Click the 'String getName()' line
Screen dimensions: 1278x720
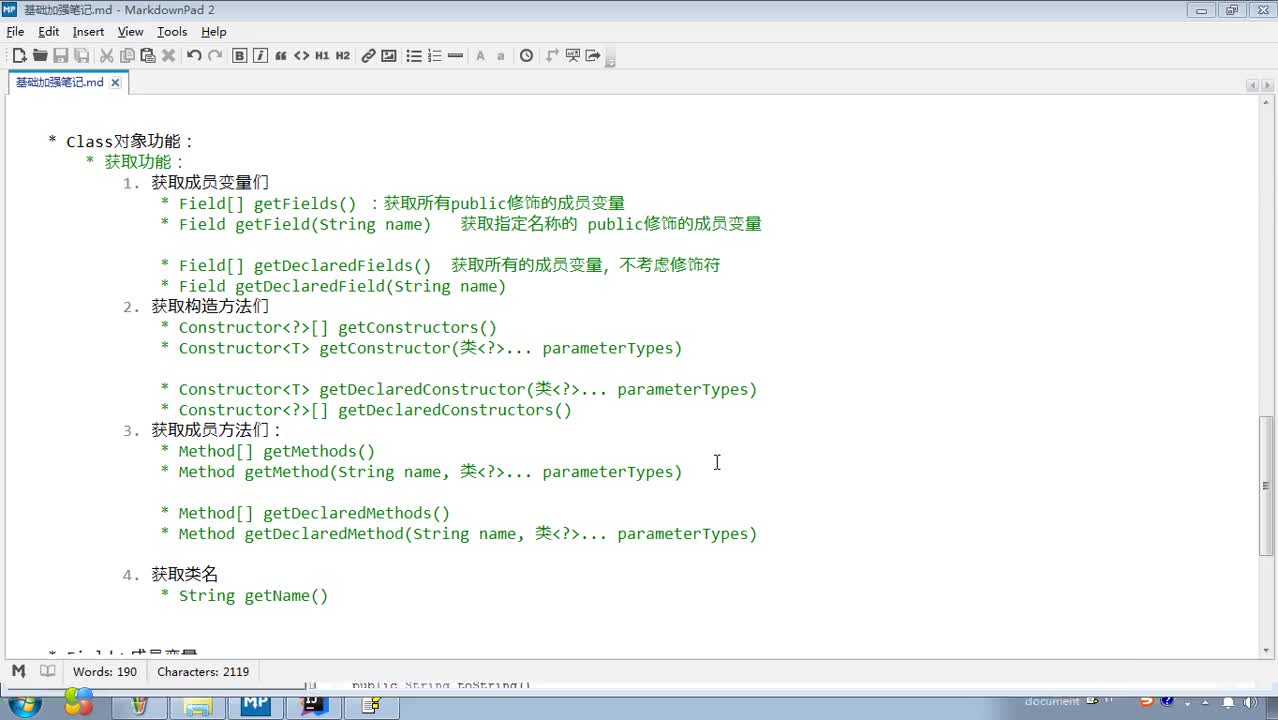click(244, 595)
